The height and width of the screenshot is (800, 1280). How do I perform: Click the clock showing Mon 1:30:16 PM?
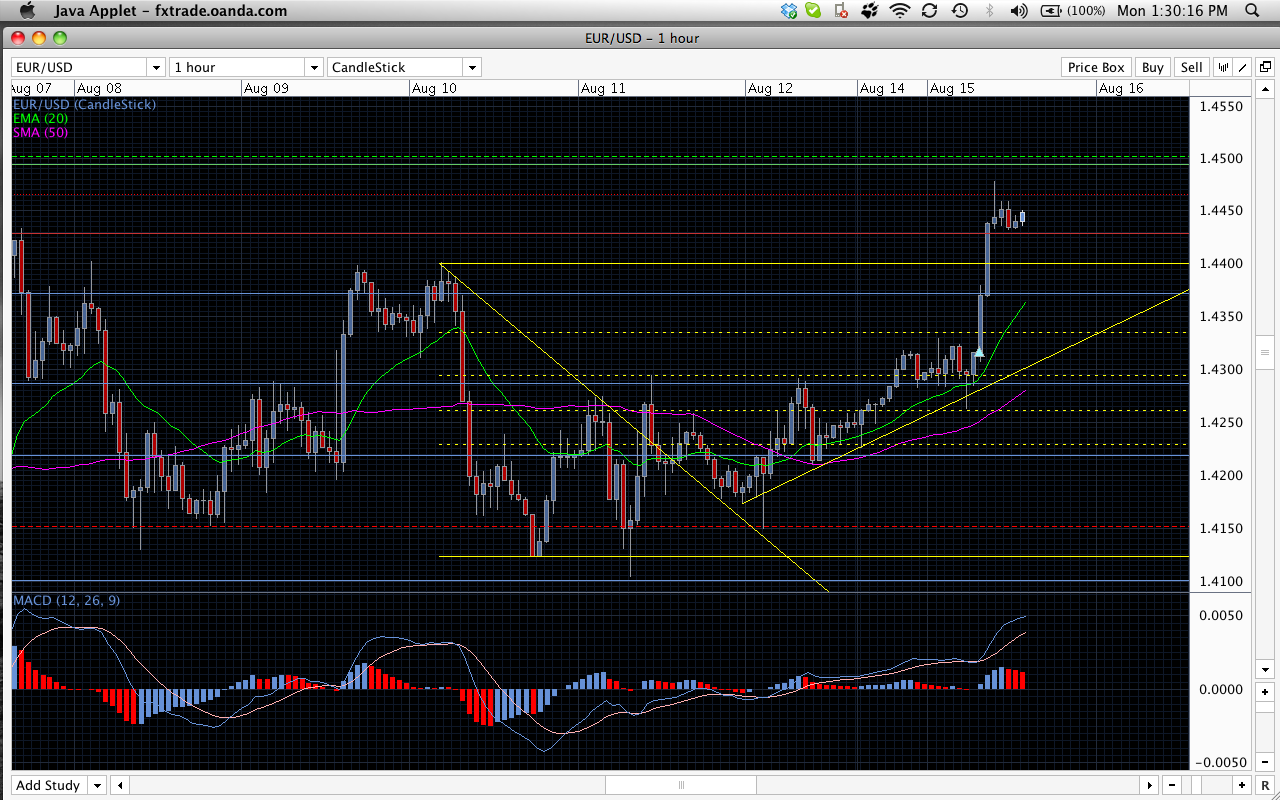point(1172,11)
